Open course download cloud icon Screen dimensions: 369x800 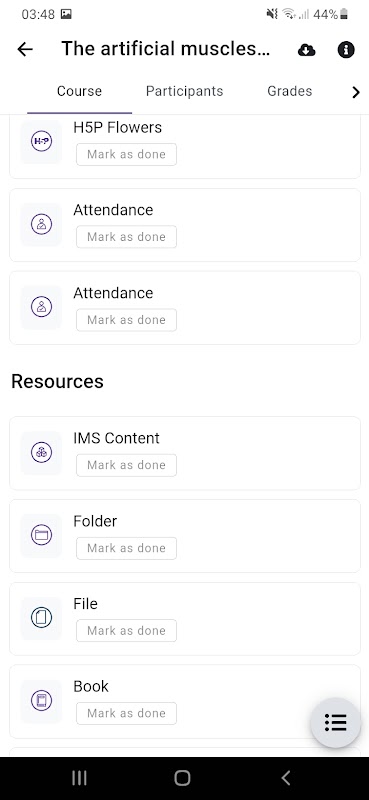[306, 49]
